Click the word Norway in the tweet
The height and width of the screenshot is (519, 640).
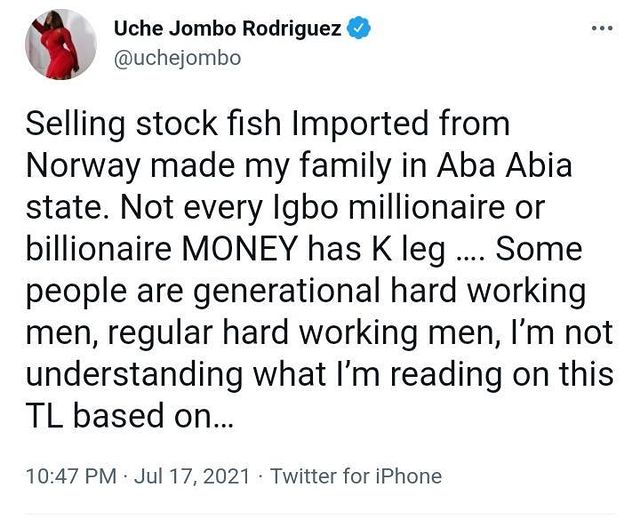[x=94, y=165]
